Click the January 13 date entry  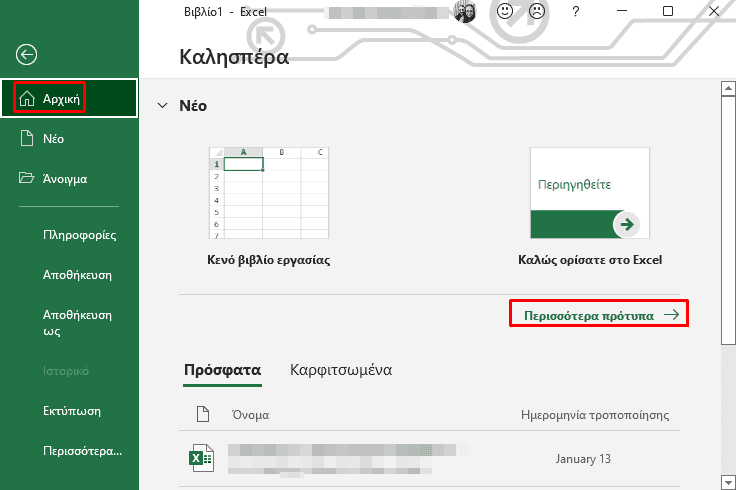click(583, 459)
